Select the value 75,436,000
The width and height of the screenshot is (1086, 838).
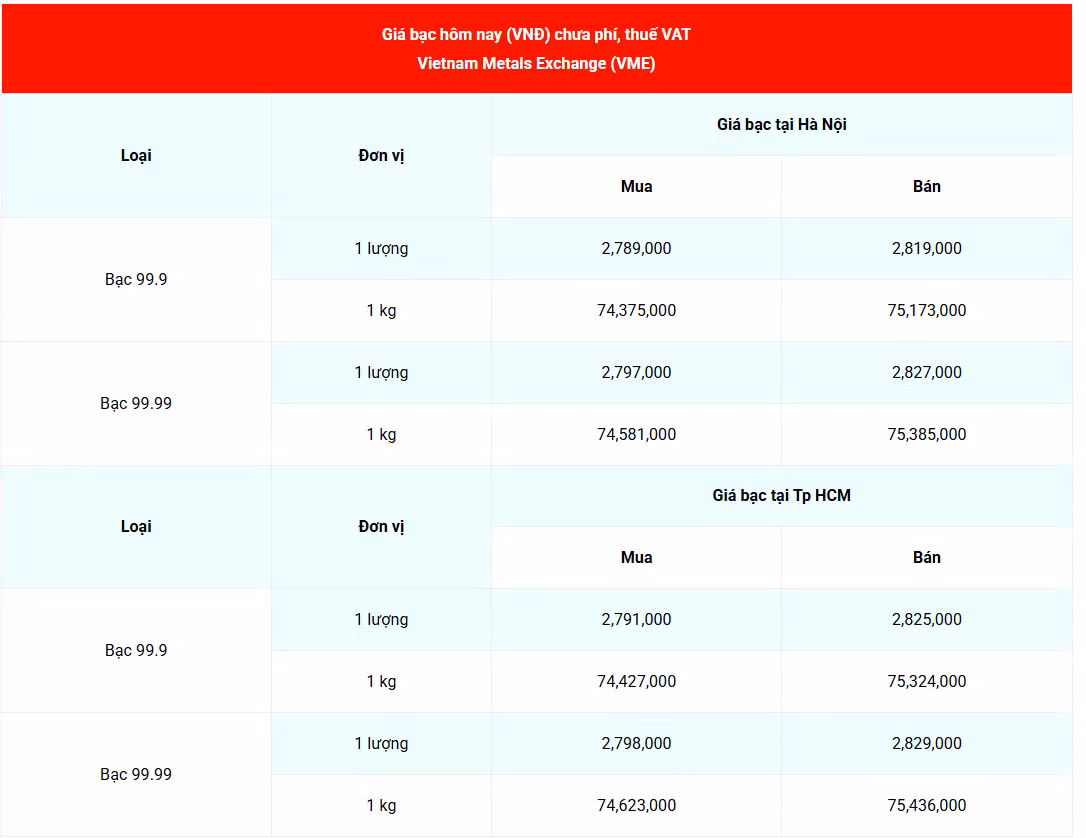pyautogui.click(x=927, y=806)
